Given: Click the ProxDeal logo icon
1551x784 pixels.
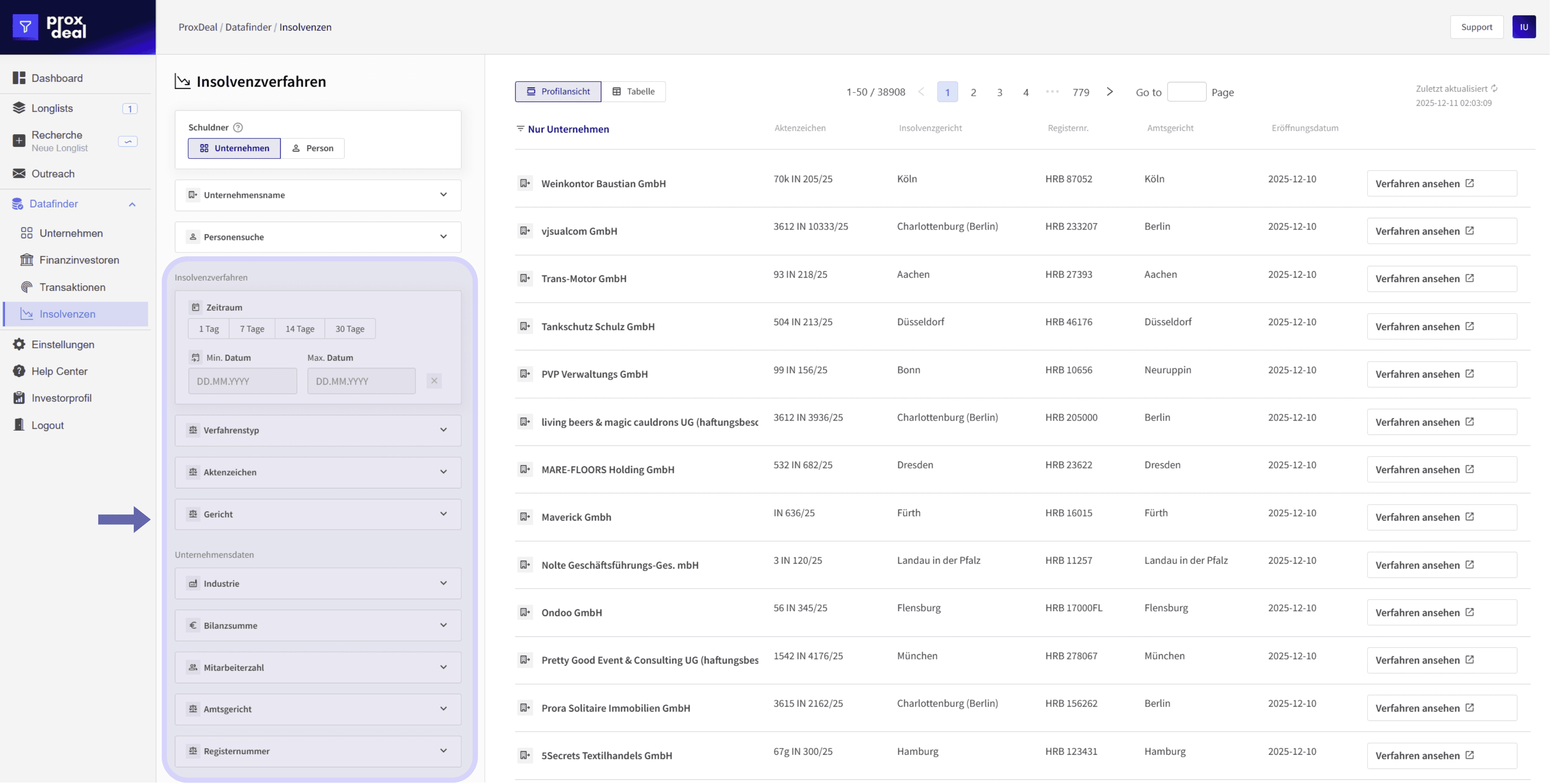Looking at the screenshot, I should coord(25,27).
